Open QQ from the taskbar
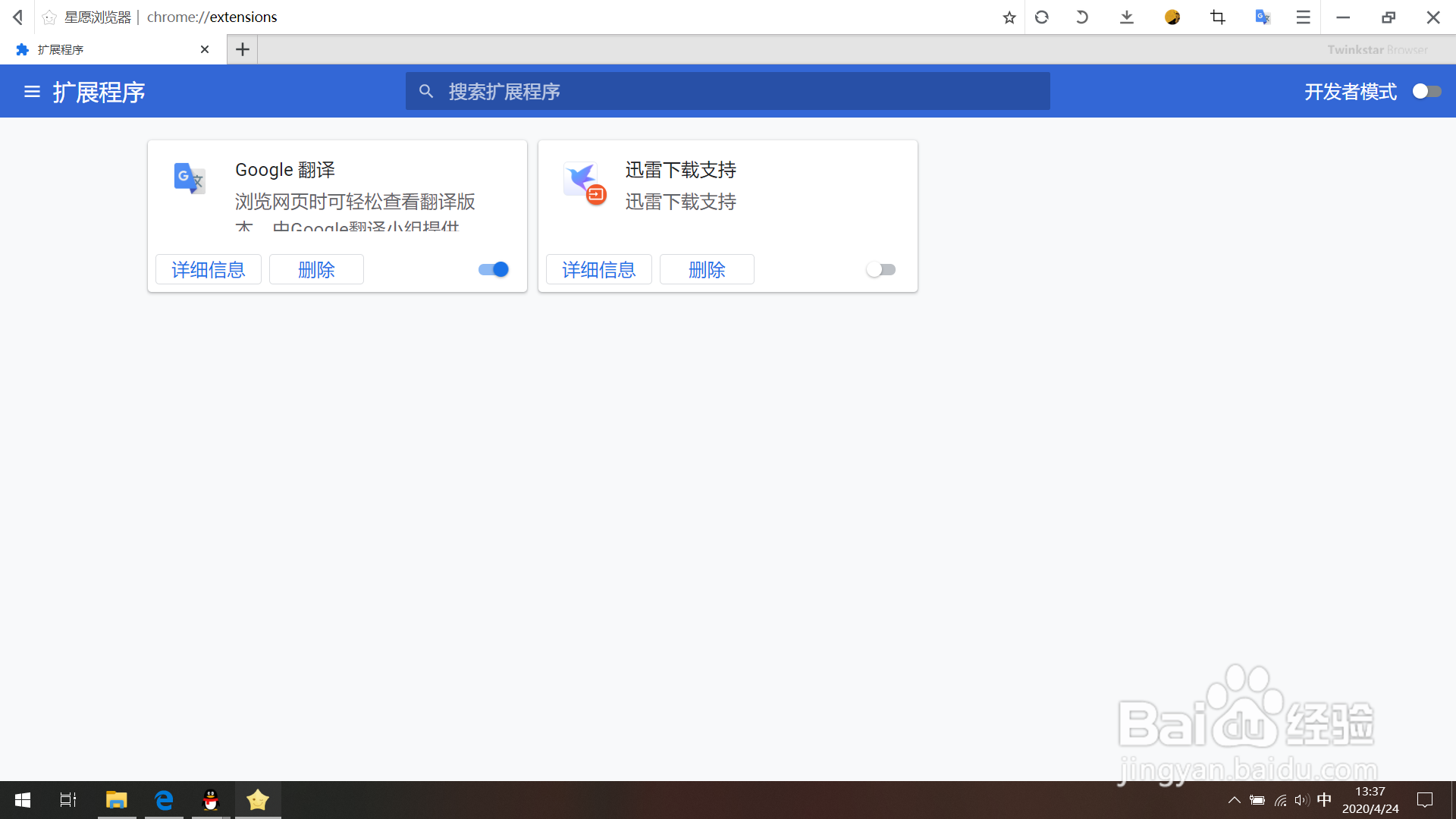 tap(211, 800)
